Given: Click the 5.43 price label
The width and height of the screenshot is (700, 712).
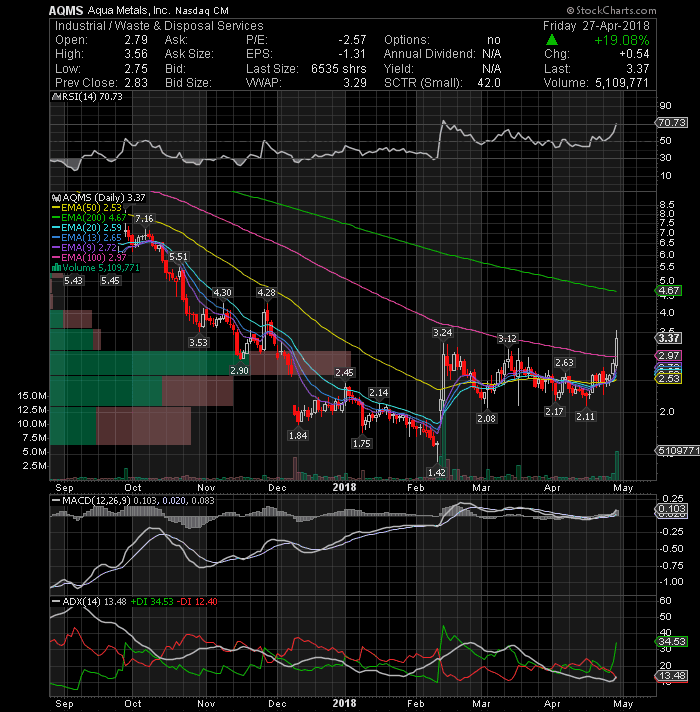Looking at the screenshot, I should (73, 281).
